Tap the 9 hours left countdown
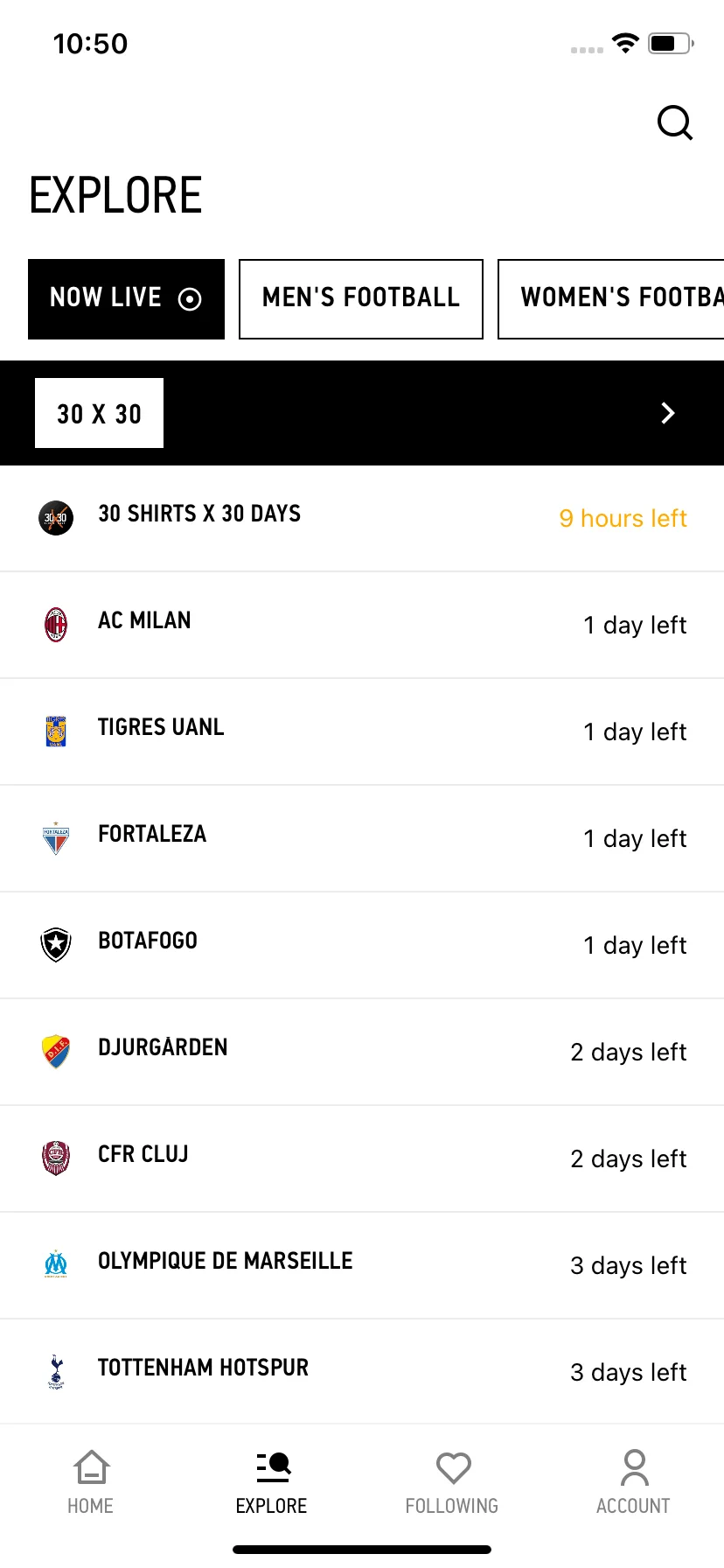This screenshot has height=1568, width=724. click(623, 518)
